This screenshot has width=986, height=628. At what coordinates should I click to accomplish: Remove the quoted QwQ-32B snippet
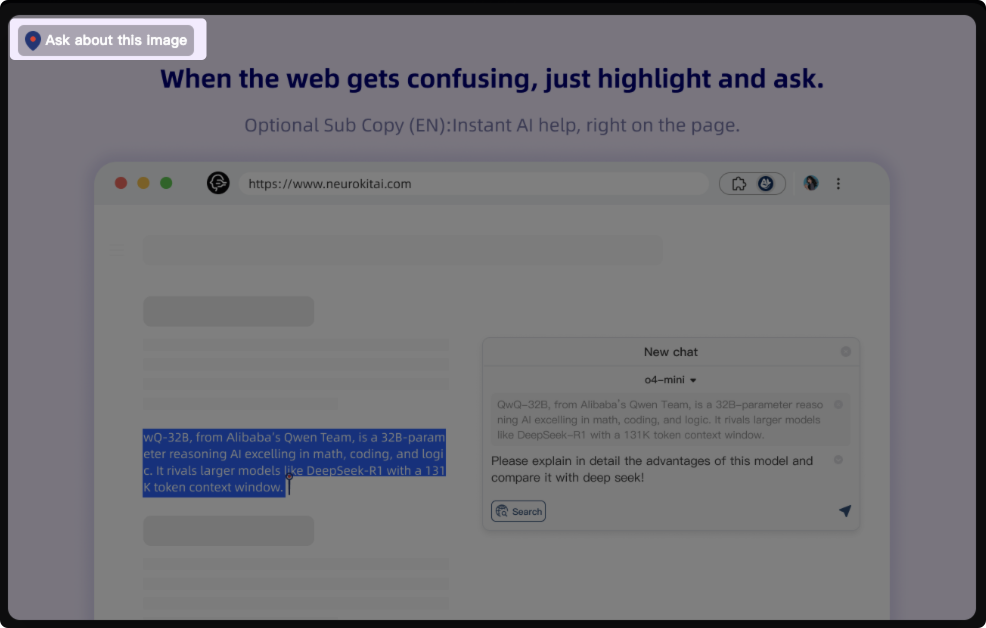click(x=838, y=404)
